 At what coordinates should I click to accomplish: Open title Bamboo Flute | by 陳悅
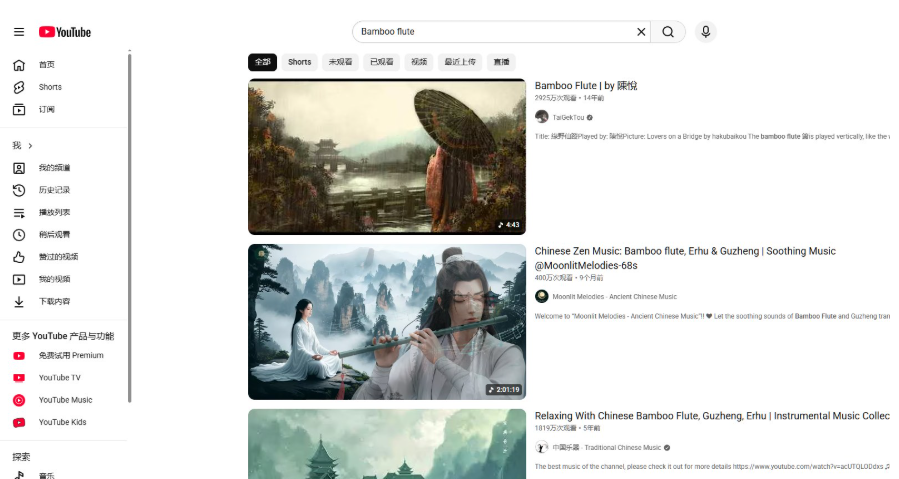586,85
